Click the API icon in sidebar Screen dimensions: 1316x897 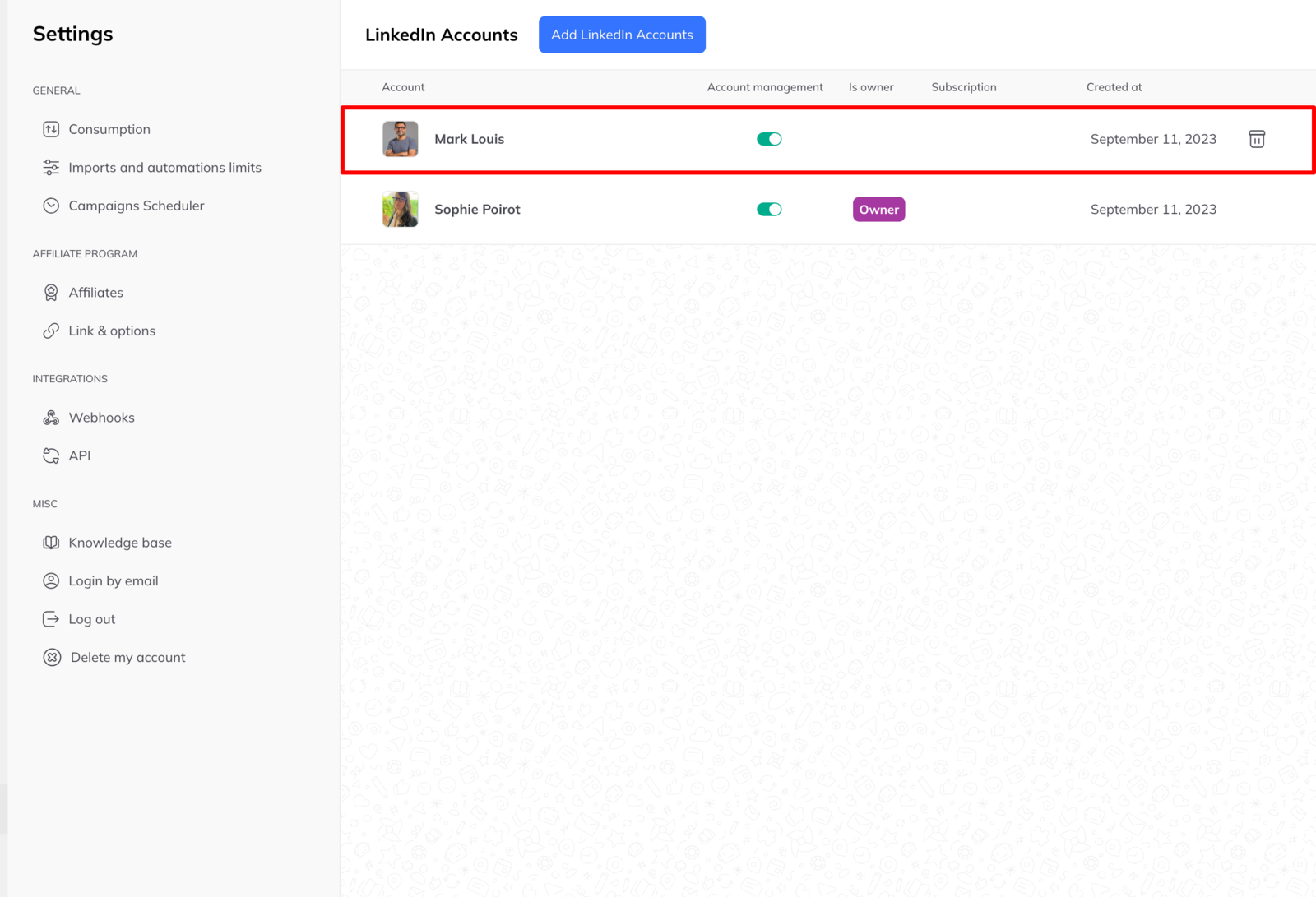point(51,455)
